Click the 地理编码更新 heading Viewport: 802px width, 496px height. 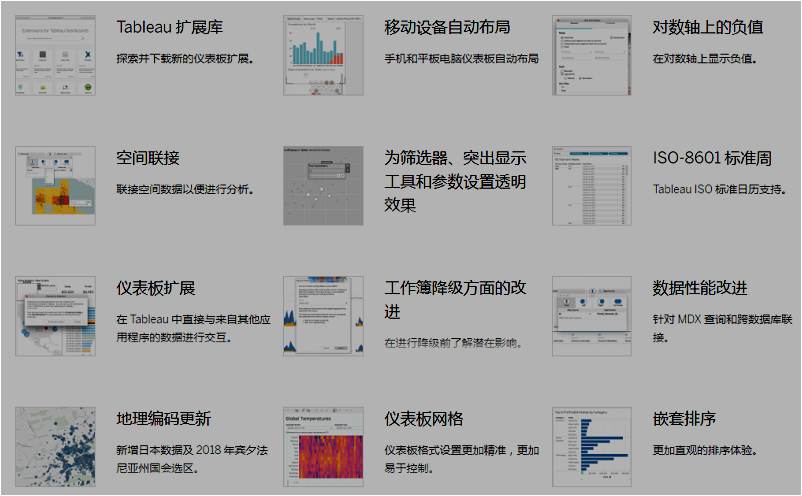click(x=164, y=419)
